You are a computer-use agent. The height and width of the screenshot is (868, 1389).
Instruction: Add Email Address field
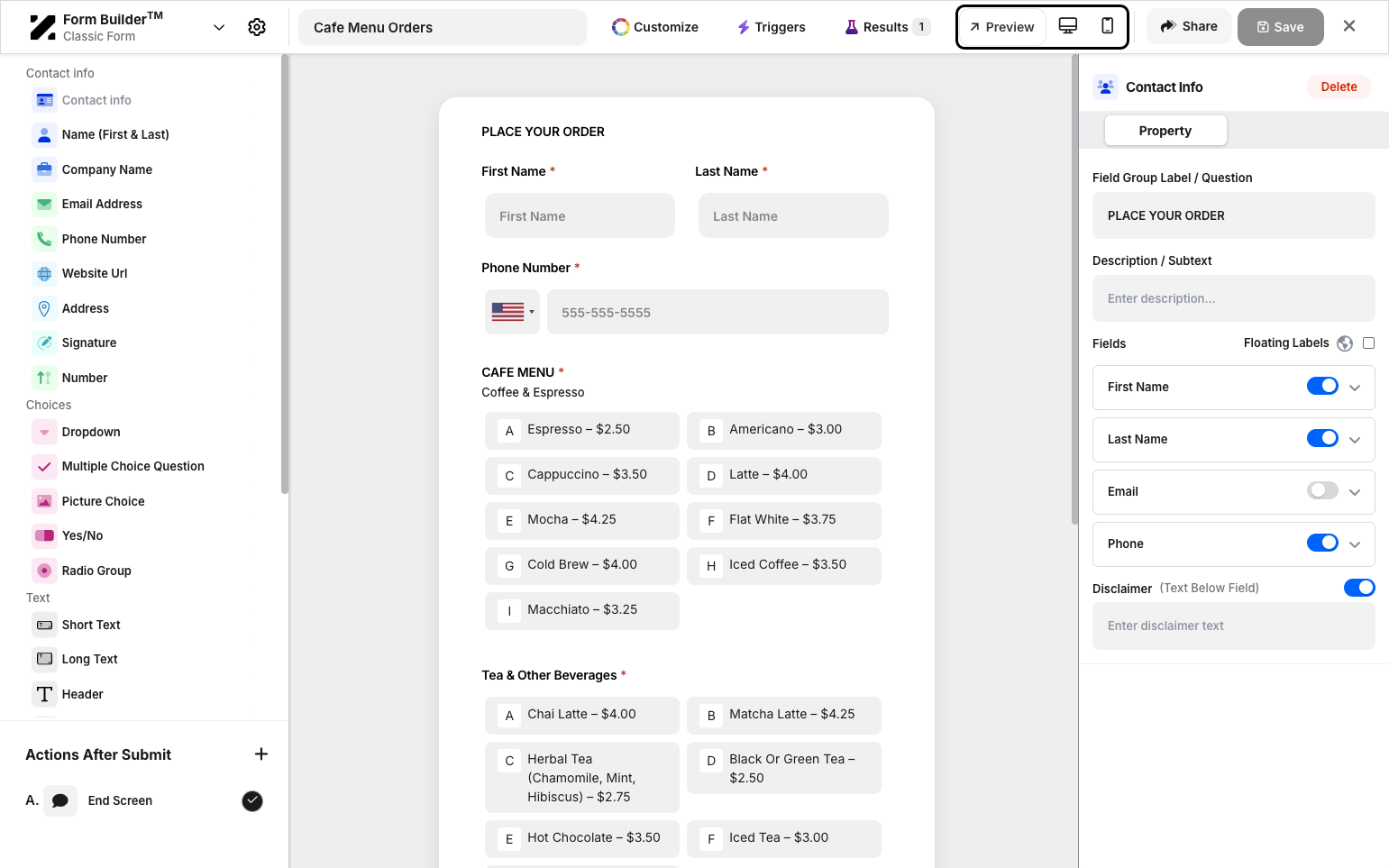point(102,204)
